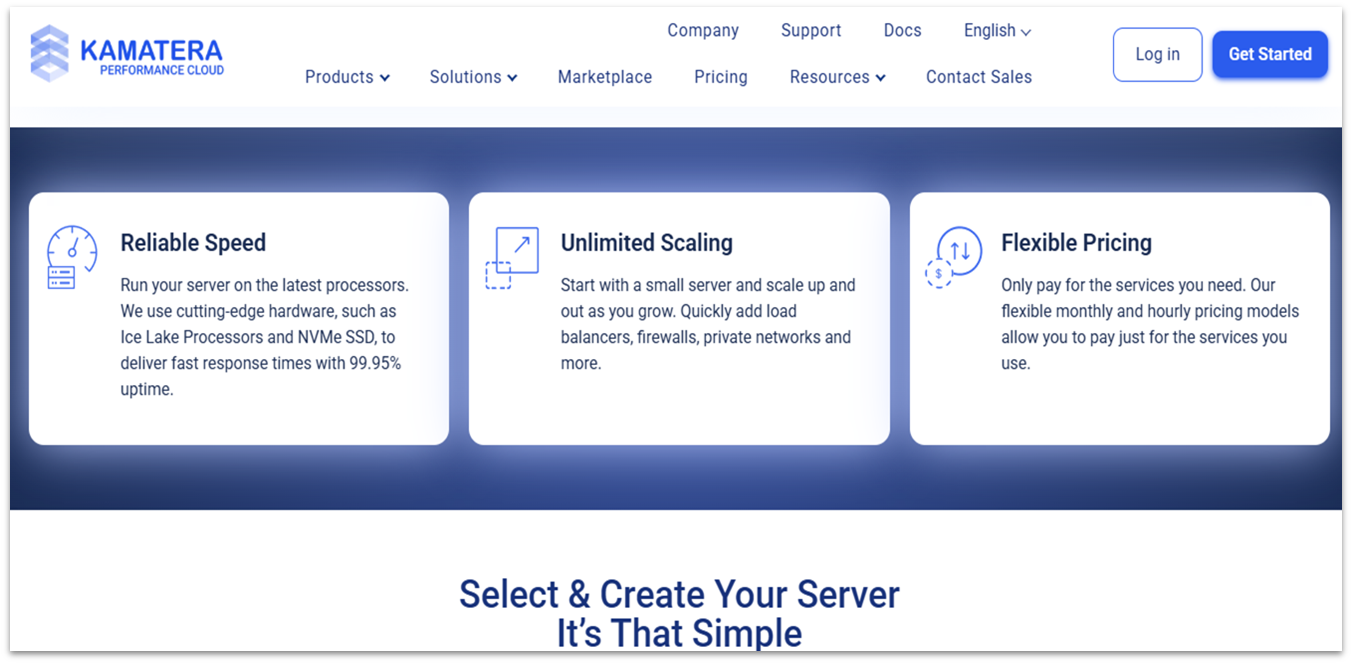Expand the Solutions dropdown menu
This screenshot has width=1352, height=664.
[473, 77]
